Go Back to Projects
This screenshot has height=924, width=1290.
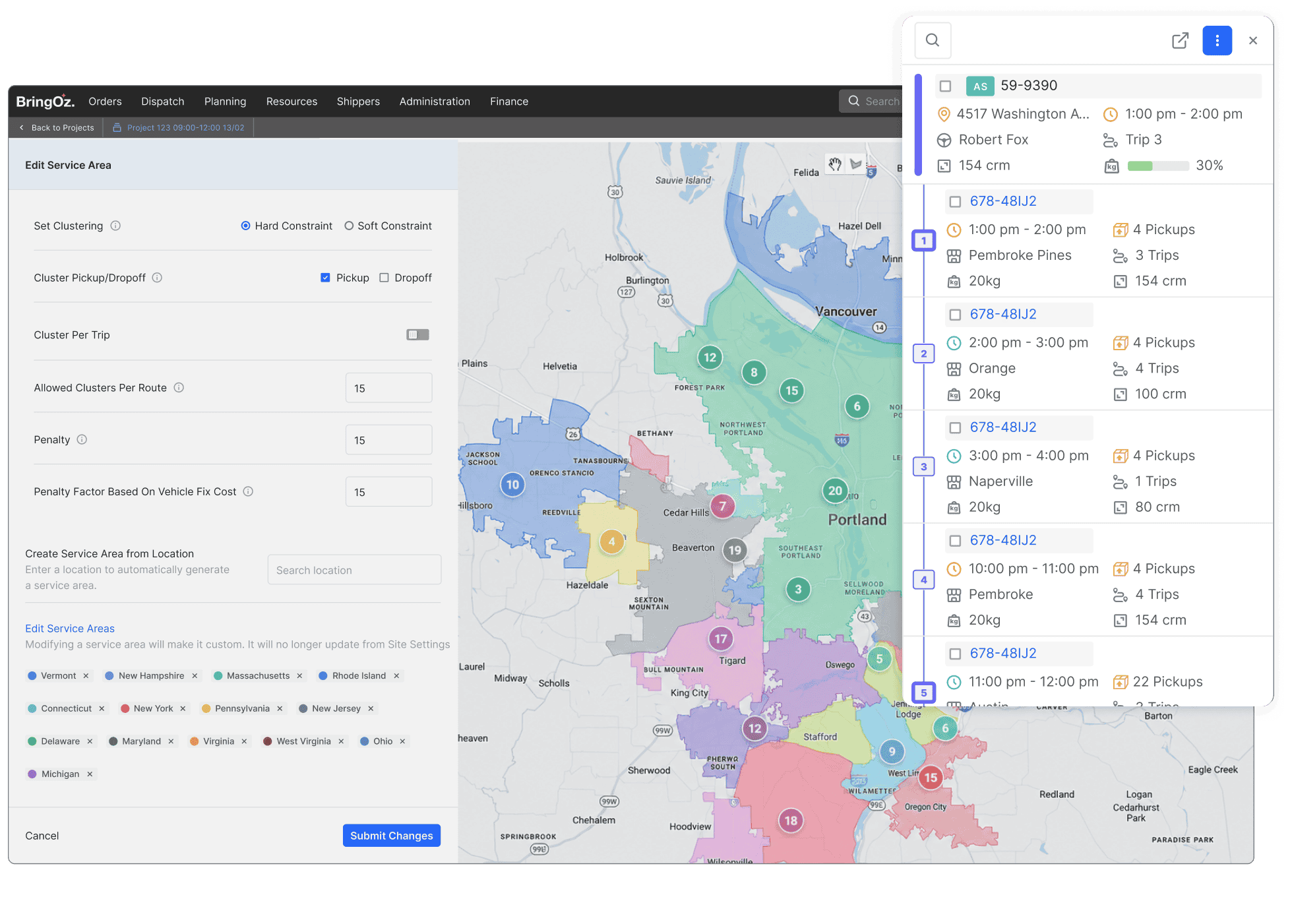pos(57,128)
